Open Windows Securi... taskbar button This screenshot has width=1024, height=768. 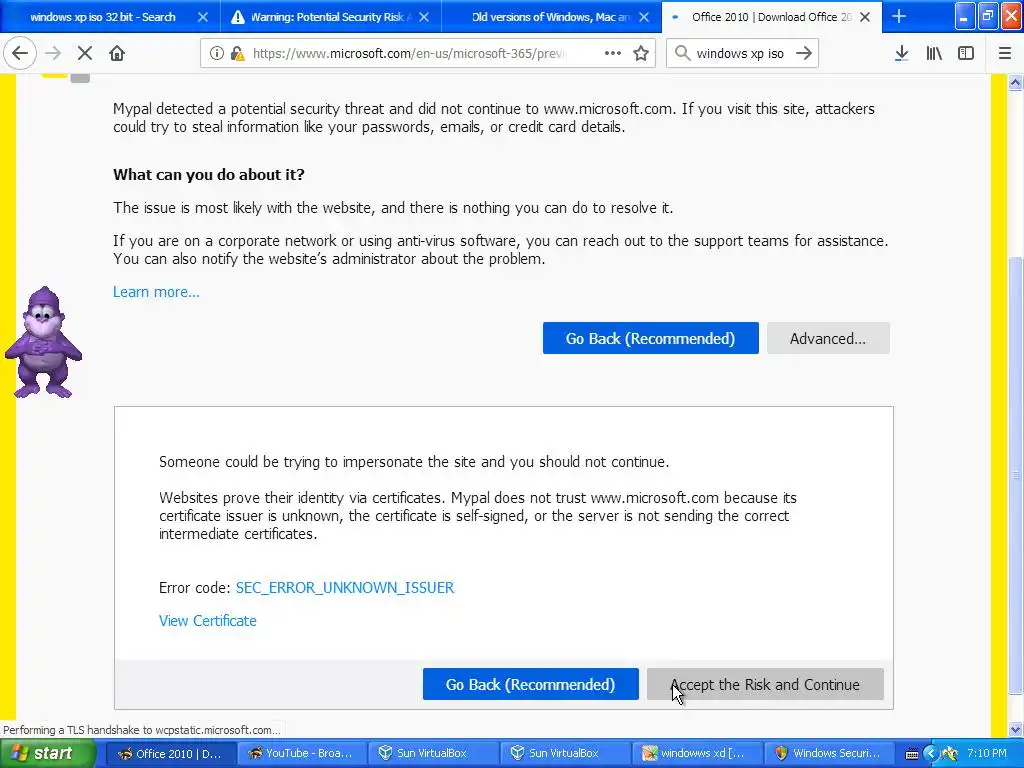tap(827, 754)
